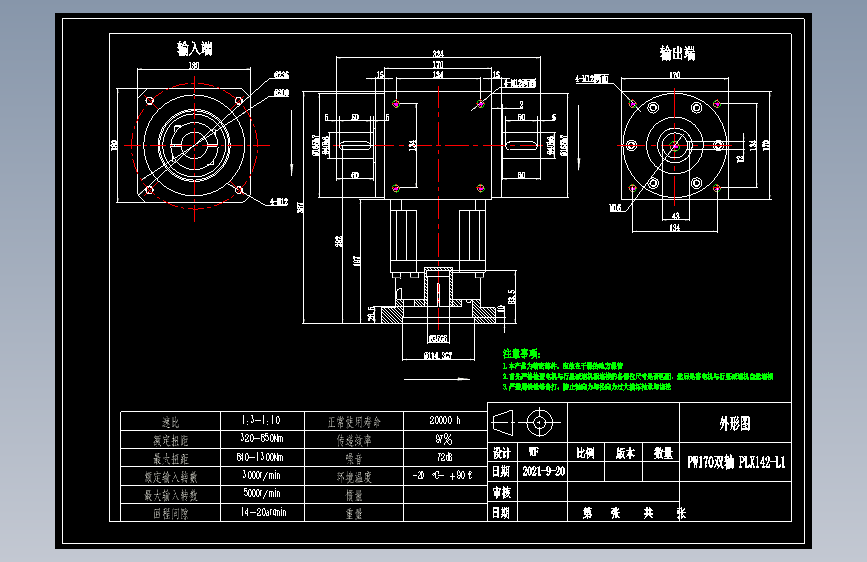
Task: Click the '版本' header cell
Action: pyautogui.click(x=625, y=453)
